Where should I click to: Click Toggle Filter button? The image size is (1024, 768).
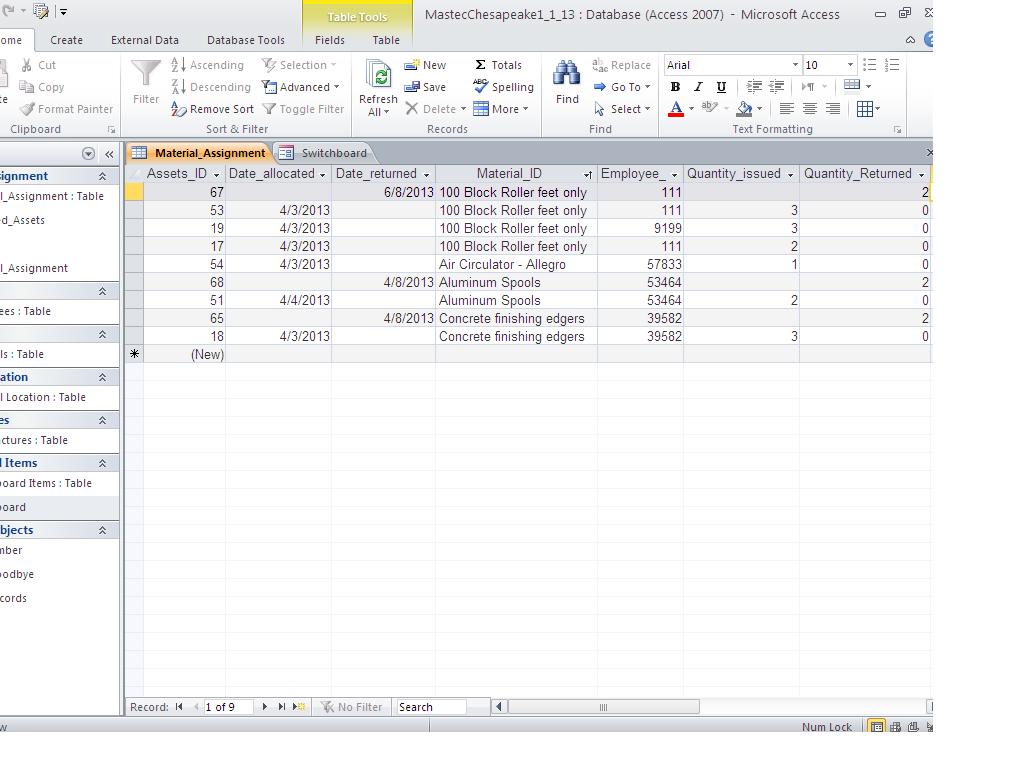pos(303,109)
